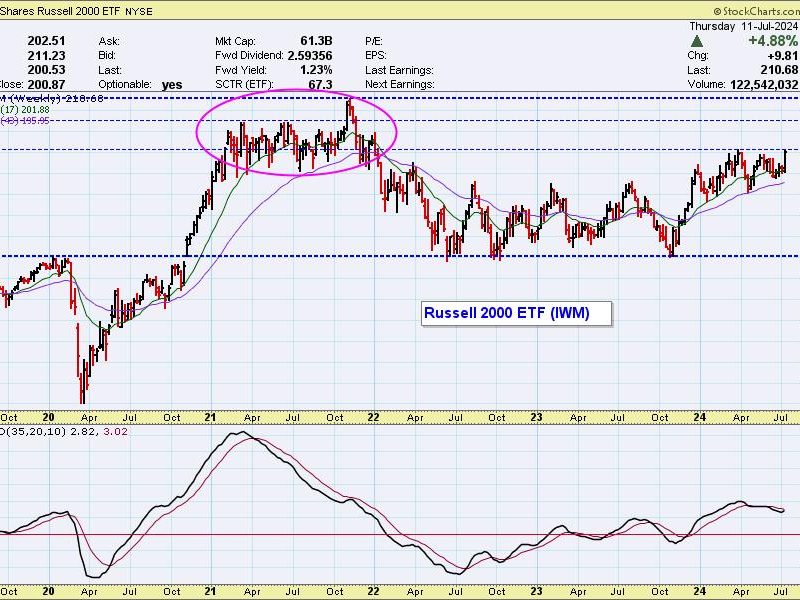Click the 'EPS:' label
The width and height of the screenshot is (800, 600).
tap(376, 56)
